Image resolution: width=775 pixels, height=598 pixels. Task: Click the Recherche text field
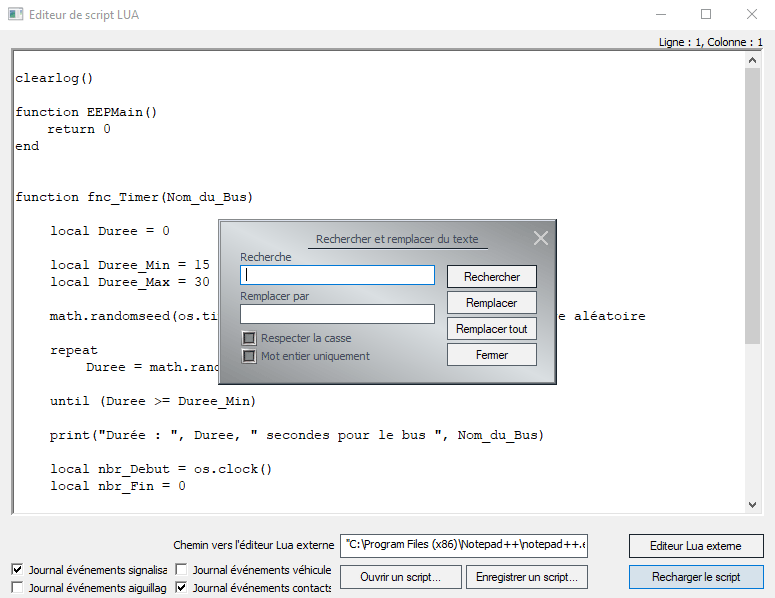pyautogui.click(x=337, y=275)
